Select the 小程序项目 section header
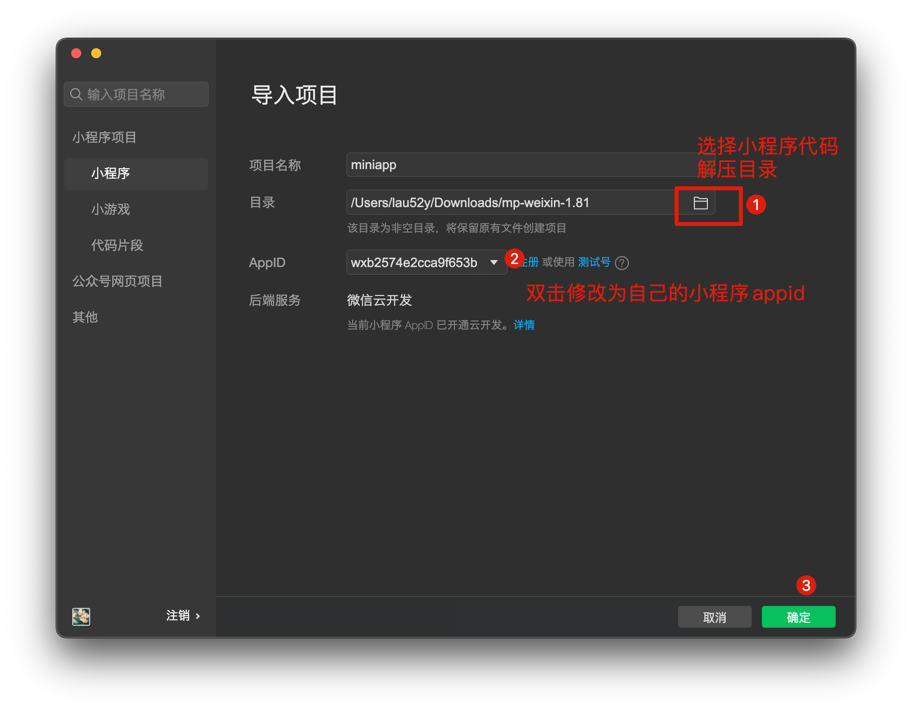912x712 pixels. (x=104, y=137)
